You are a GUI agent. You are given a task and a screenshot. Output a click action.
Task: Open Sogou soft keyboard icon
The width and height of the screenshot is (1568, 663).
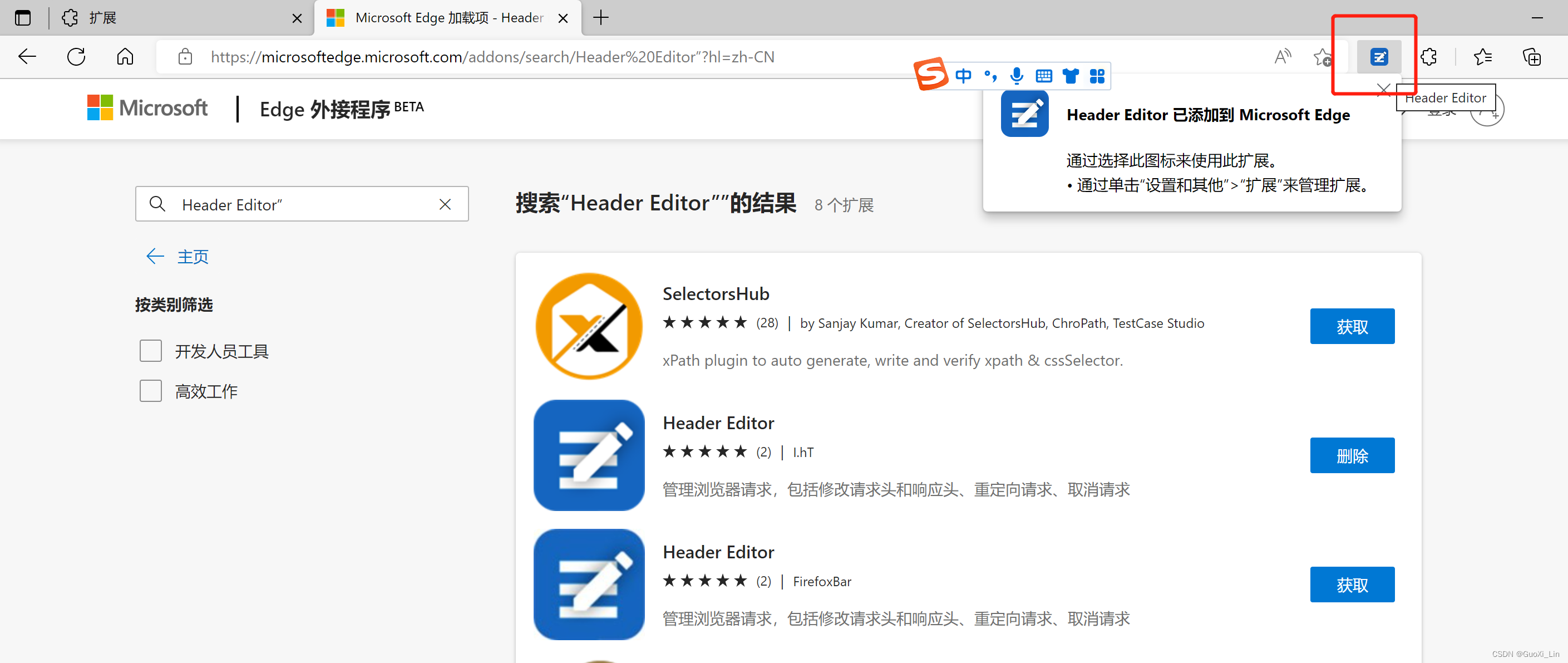1043,76
